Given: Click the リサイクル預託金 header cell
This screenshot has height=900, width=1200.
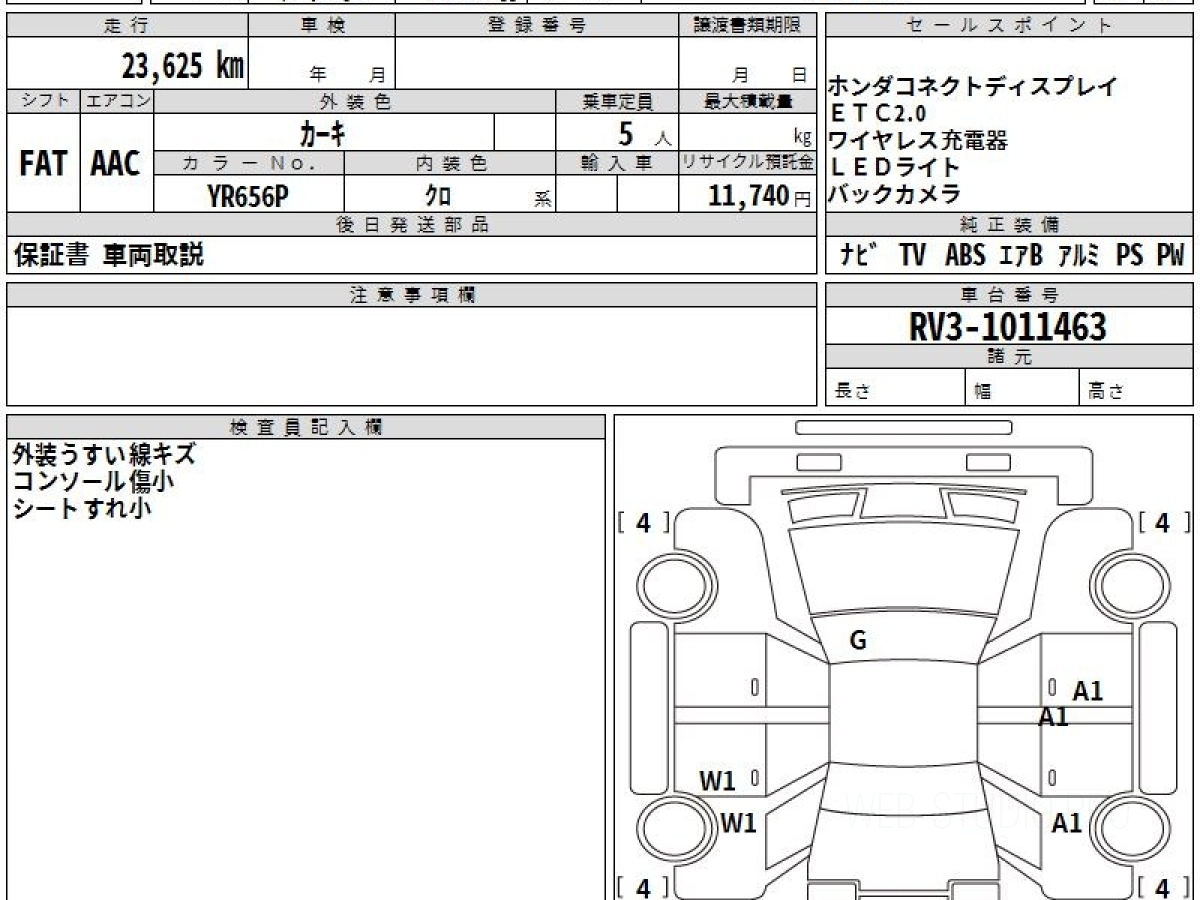Looking at the screenshot, I should (748, 163).
